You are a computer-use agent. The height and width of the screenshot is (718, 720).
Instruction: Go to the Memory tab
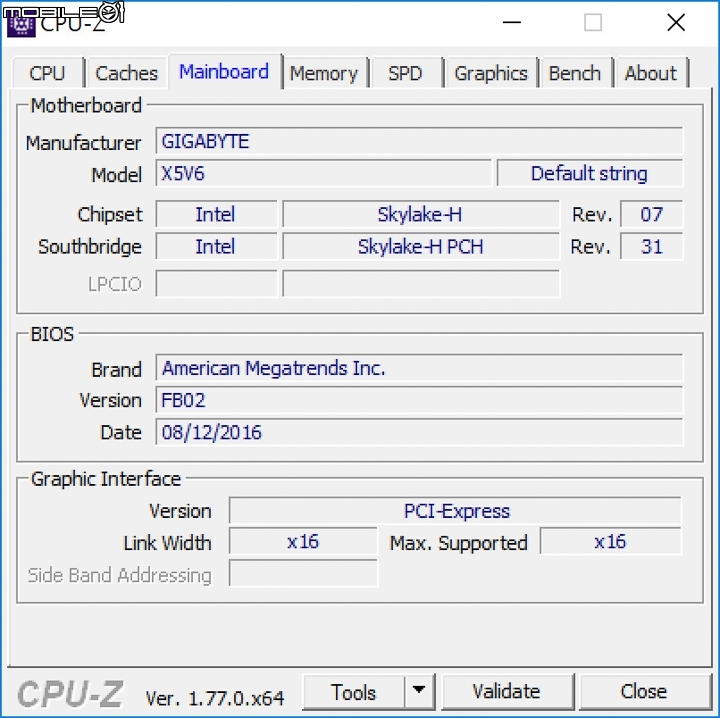click(x=324, y=73)
